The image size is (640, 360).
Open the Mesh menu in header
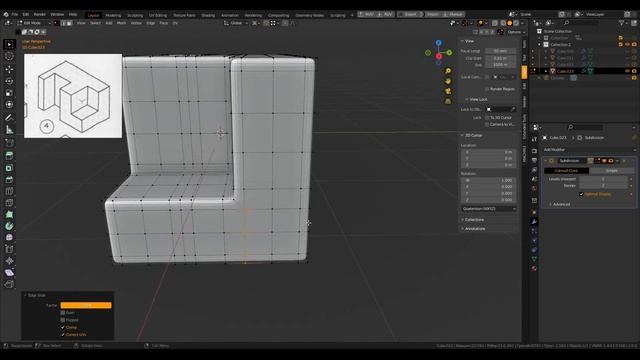pos(122,23)
